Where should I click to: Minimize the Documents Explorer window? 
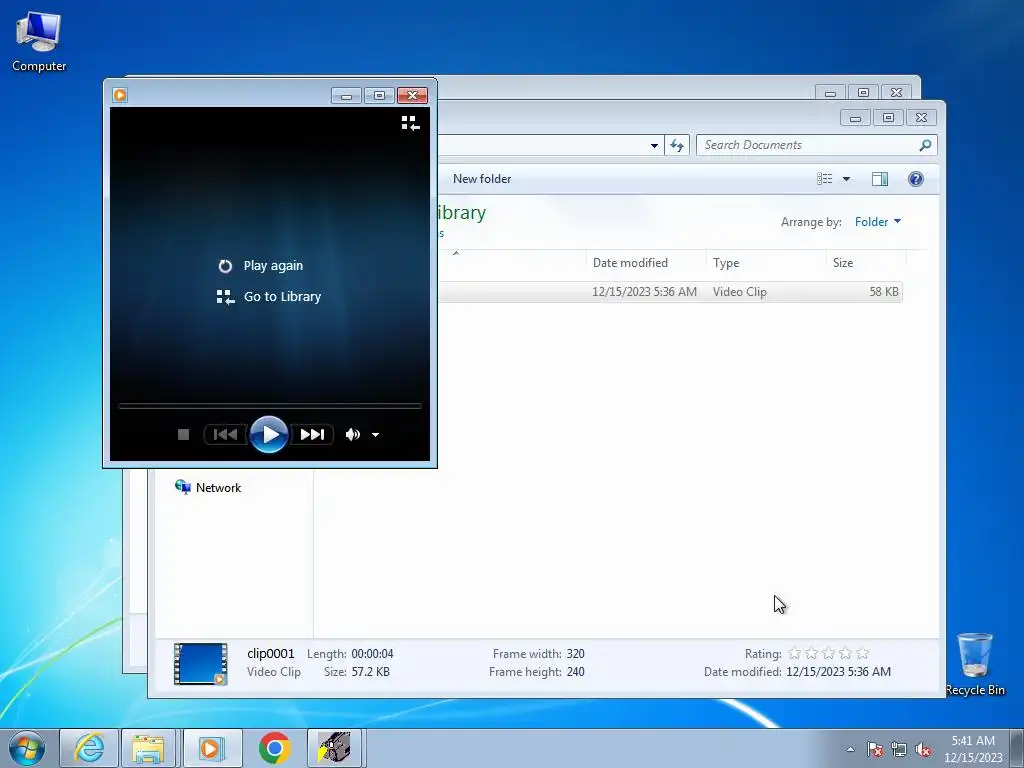[x=855, y=118]
